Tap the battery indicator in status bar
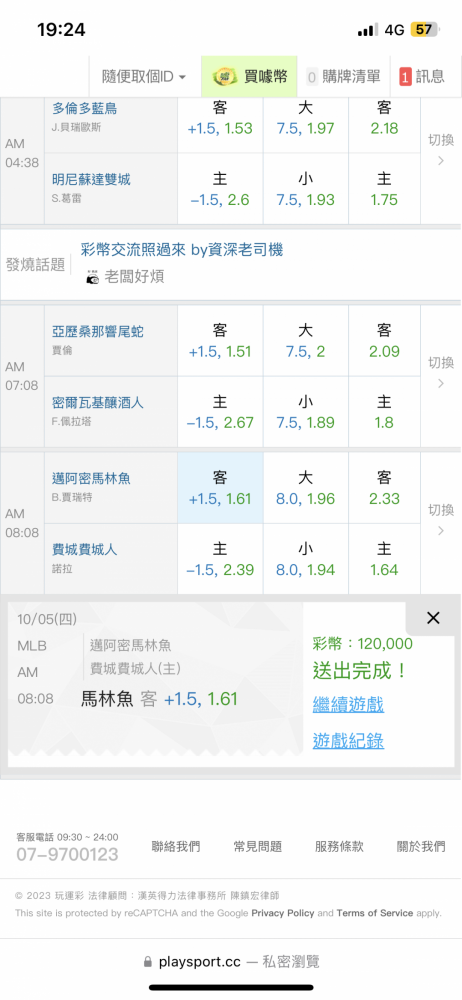This screenshot has width=462, height=1000. (x=424, y=30)
